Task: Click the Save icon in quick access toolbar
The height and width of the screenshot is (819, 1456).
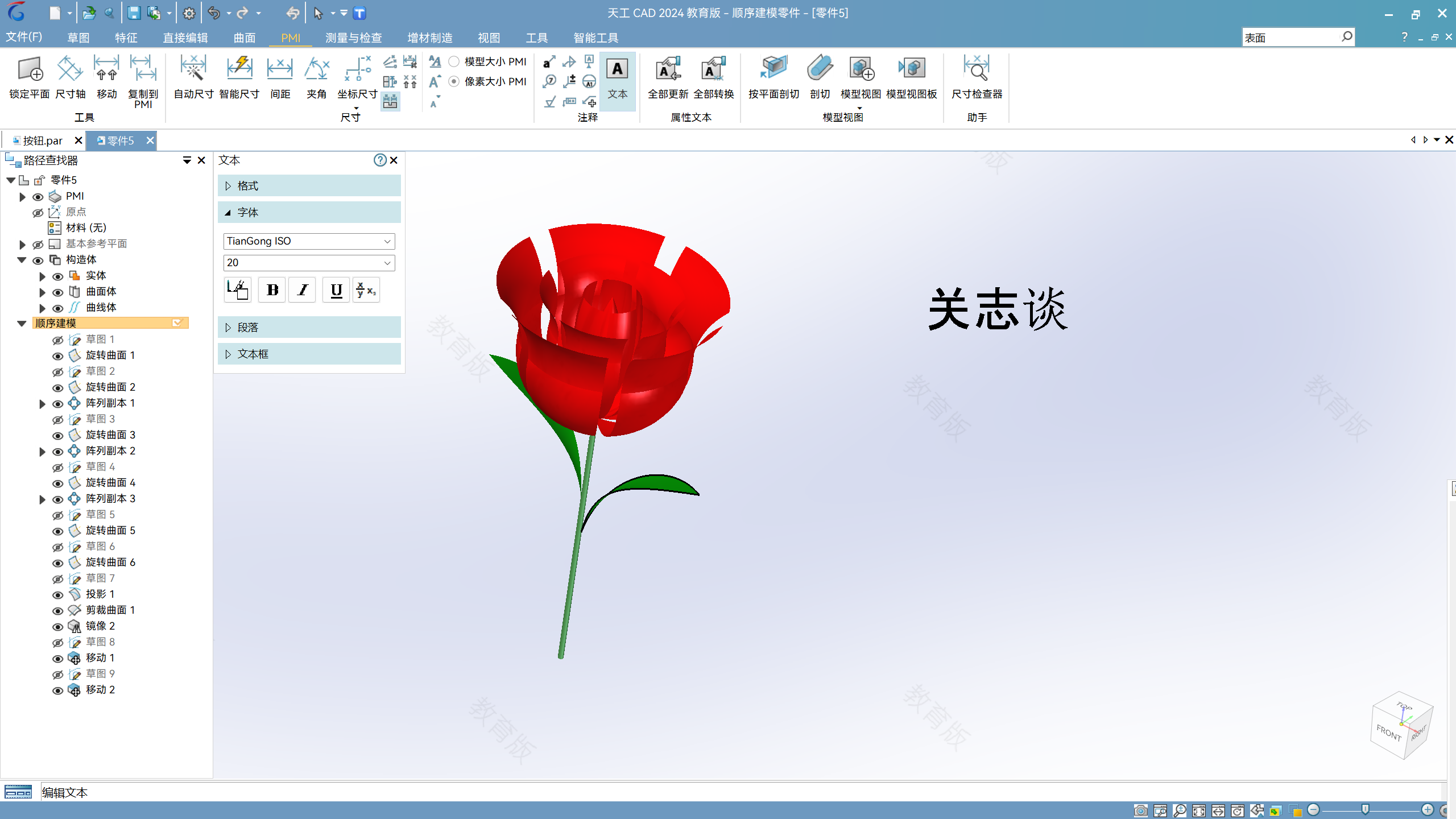Action: point(134,13)
